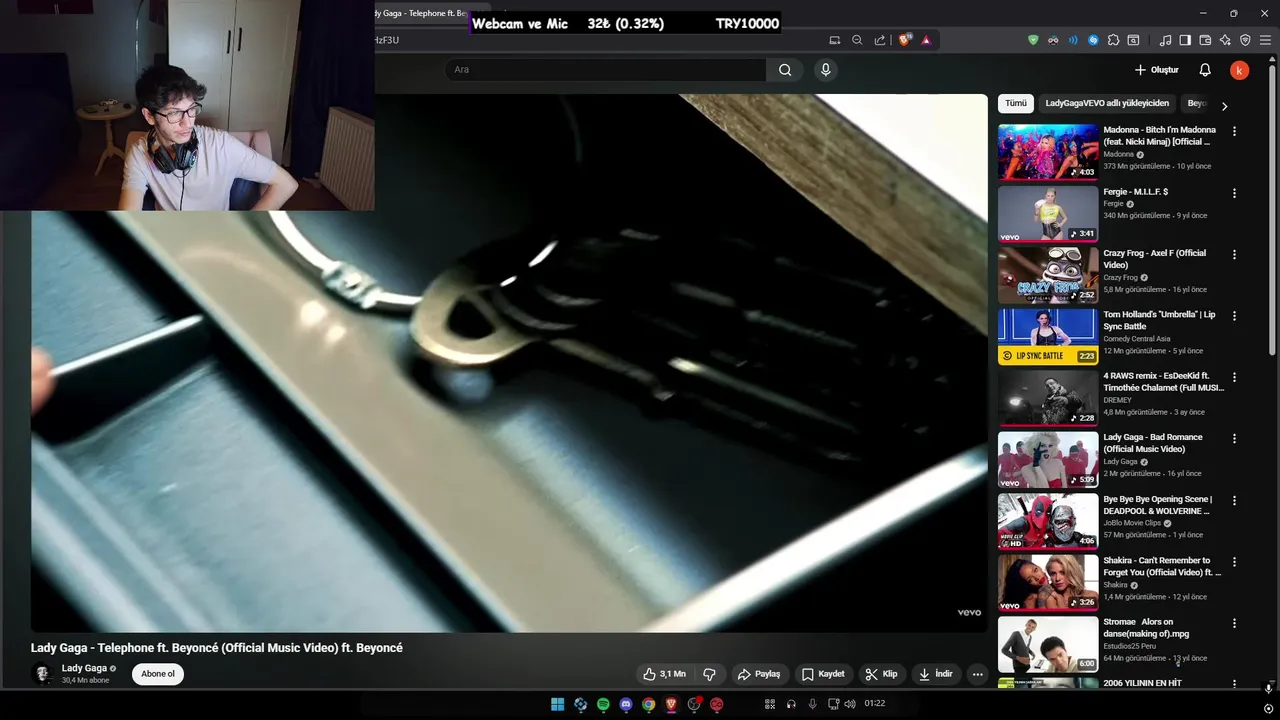Screen dimensions: 1280x720
Task: Open the Brave VPN shield icon
Action: [1245, 40]
